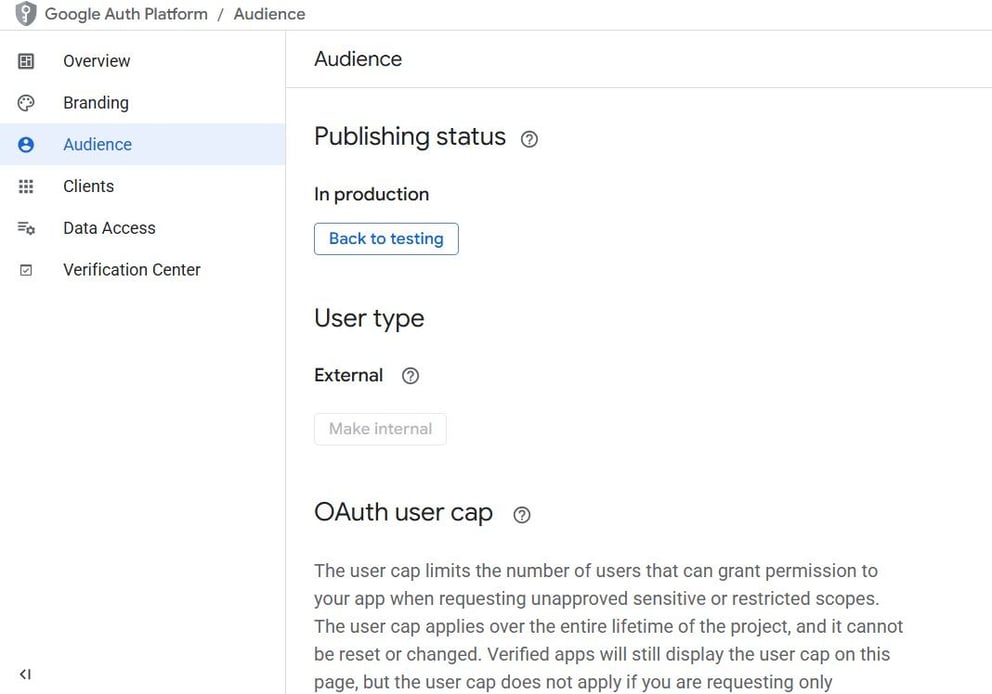The image size is (992, 694).
Task: Click the Audience person icon
Action: pyautogui.click(x=26, y=144)
